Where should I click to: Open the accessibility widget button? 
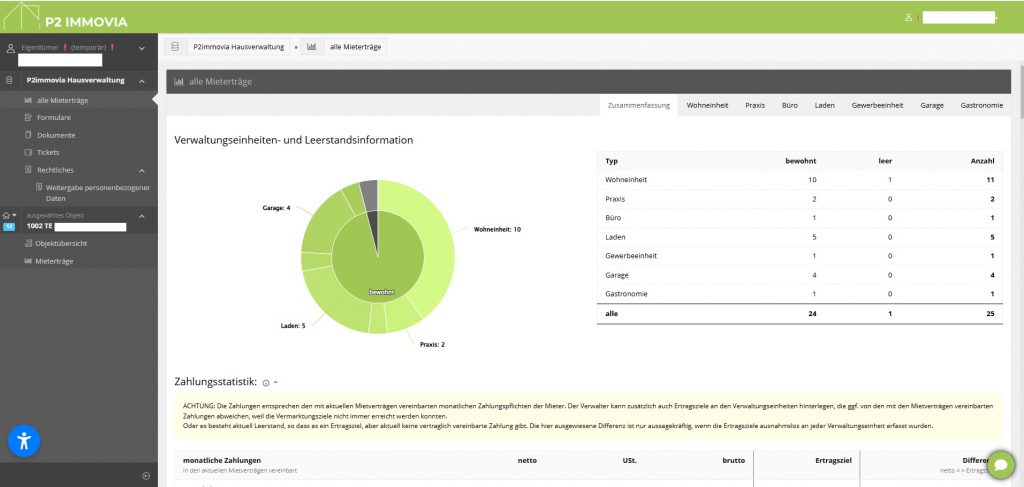[24, 441]
